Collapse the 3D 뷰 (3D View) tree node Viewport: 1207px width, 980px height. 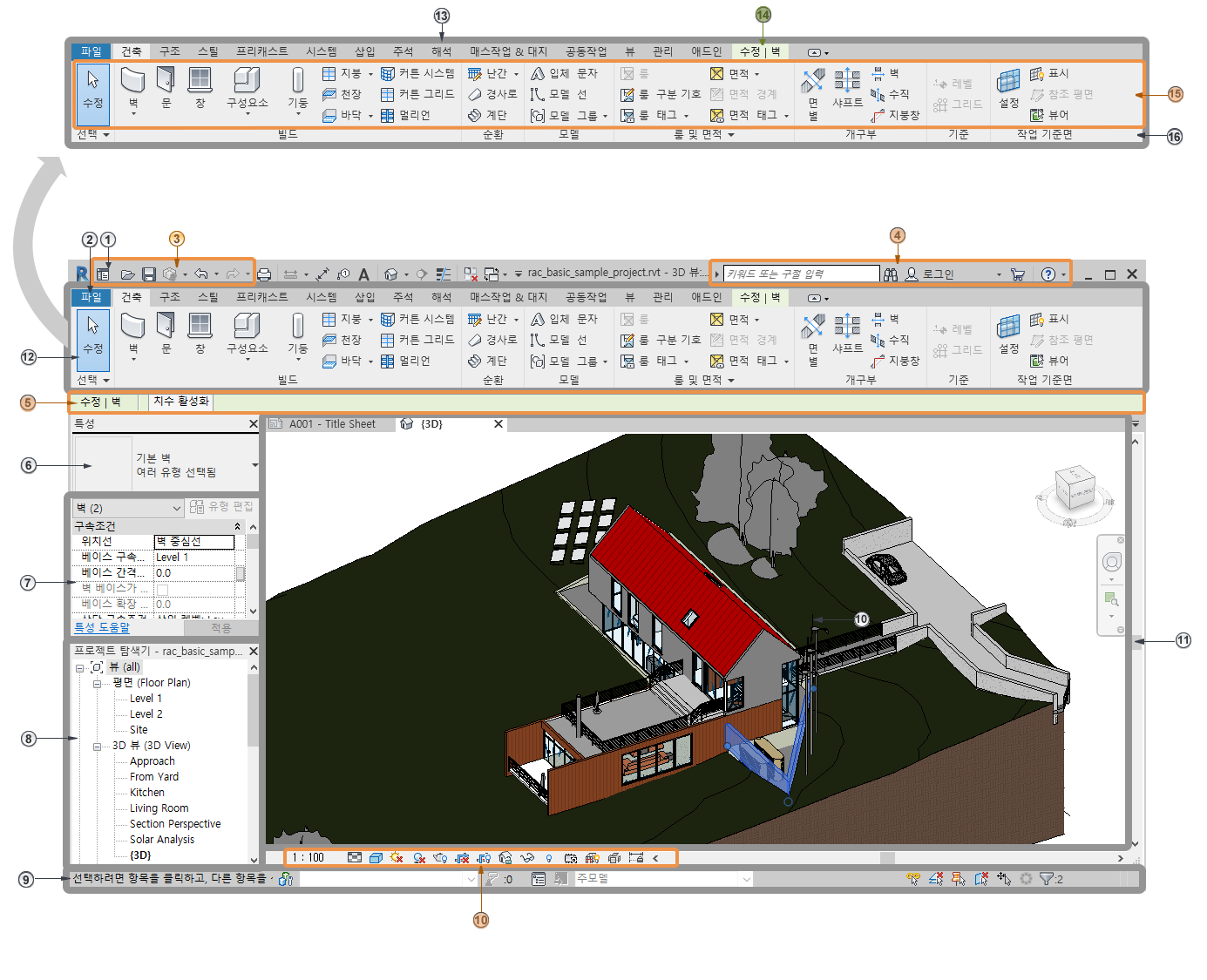97,747
